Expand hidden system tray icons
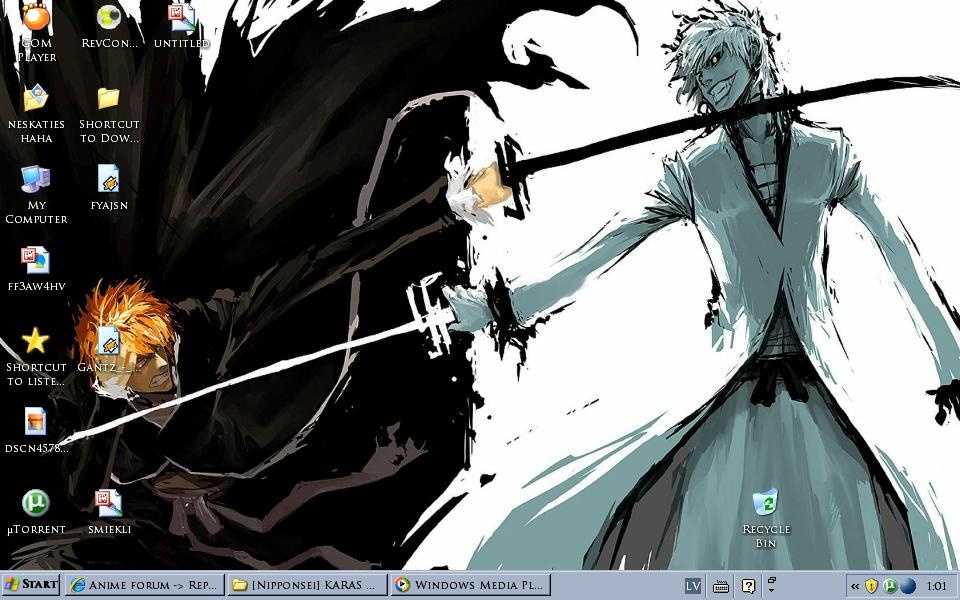Viewport: 960px width, 600px height. [855, 587]
